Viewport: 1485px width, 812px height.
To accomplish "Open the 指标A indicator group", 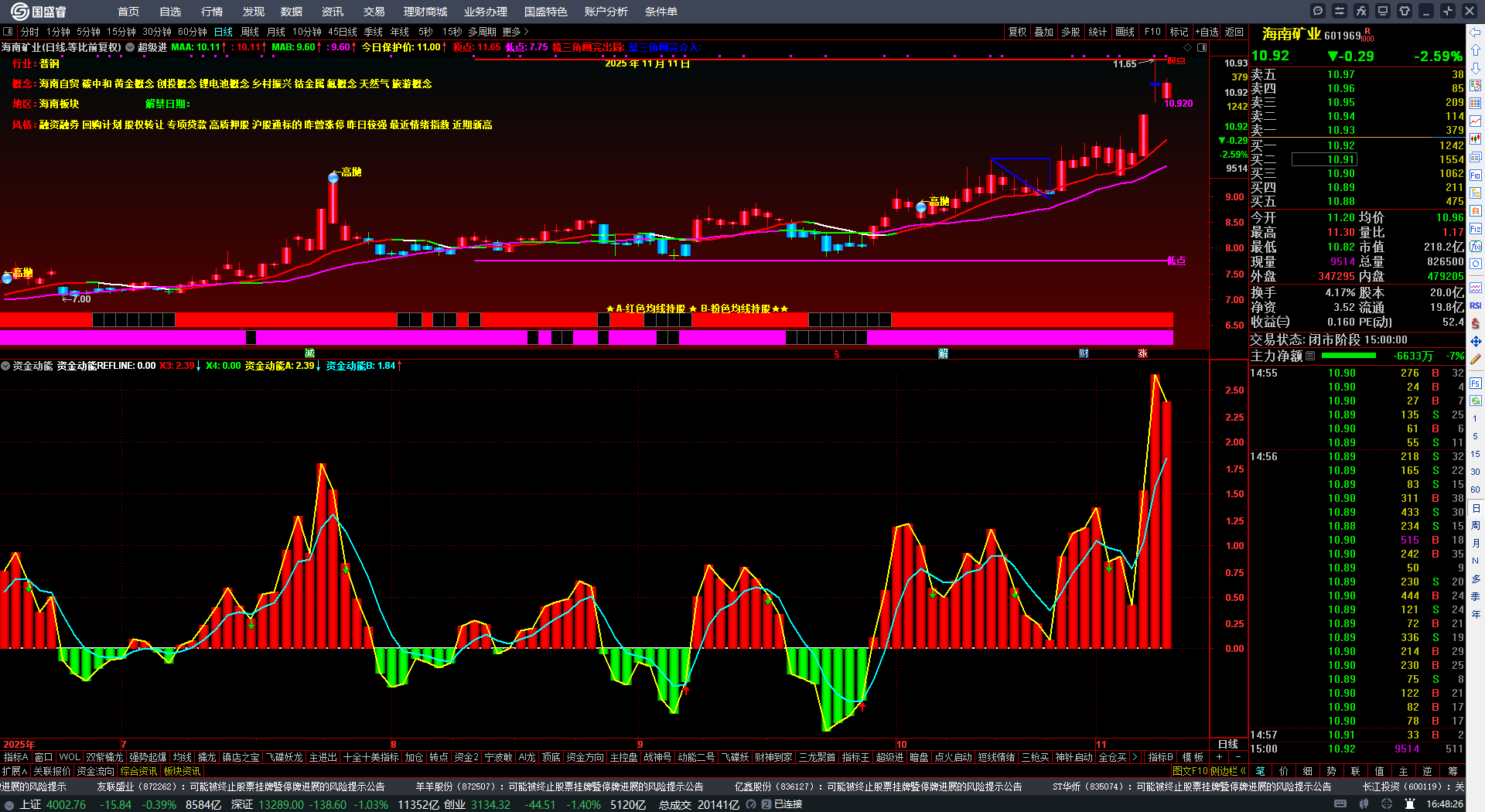I will click(15, 757).
